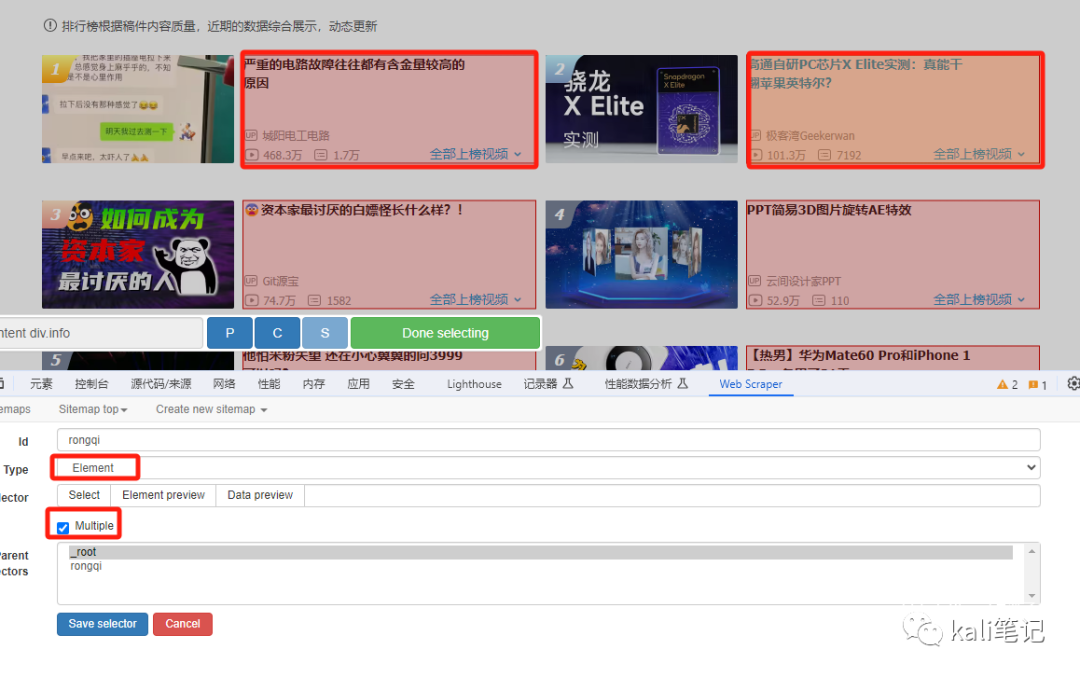Select _root in parent selectors list
The image size is (1080, 677).
(541, 552)
